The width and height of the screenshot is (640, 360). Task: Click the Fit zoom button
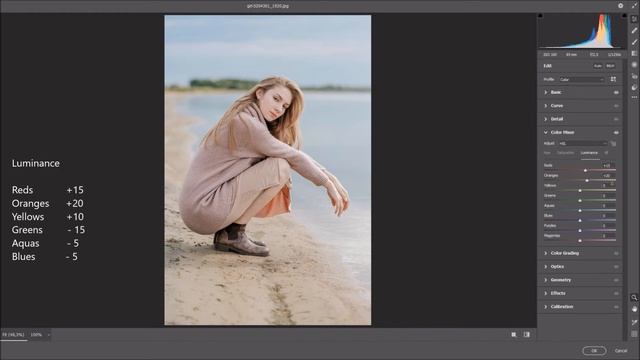(13, 335)
